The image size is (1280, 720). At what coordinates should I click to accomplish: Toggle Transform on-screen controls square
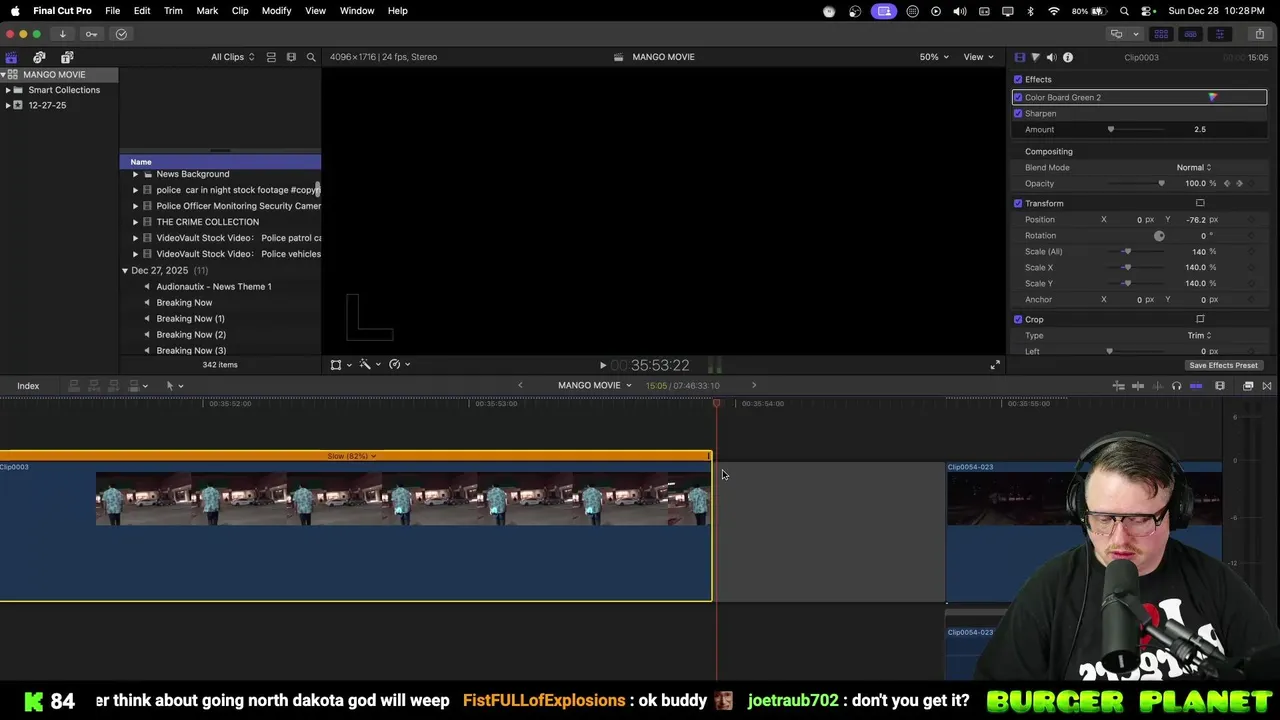pyautogui.click(x=1200, y=203)
